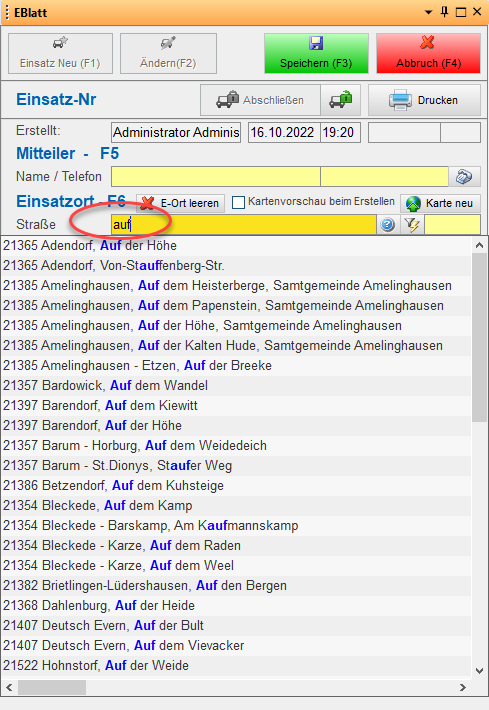Click the right arrow of the horizontal scrollbar
The image size is (489, 710).
click(x=462, y=687)
